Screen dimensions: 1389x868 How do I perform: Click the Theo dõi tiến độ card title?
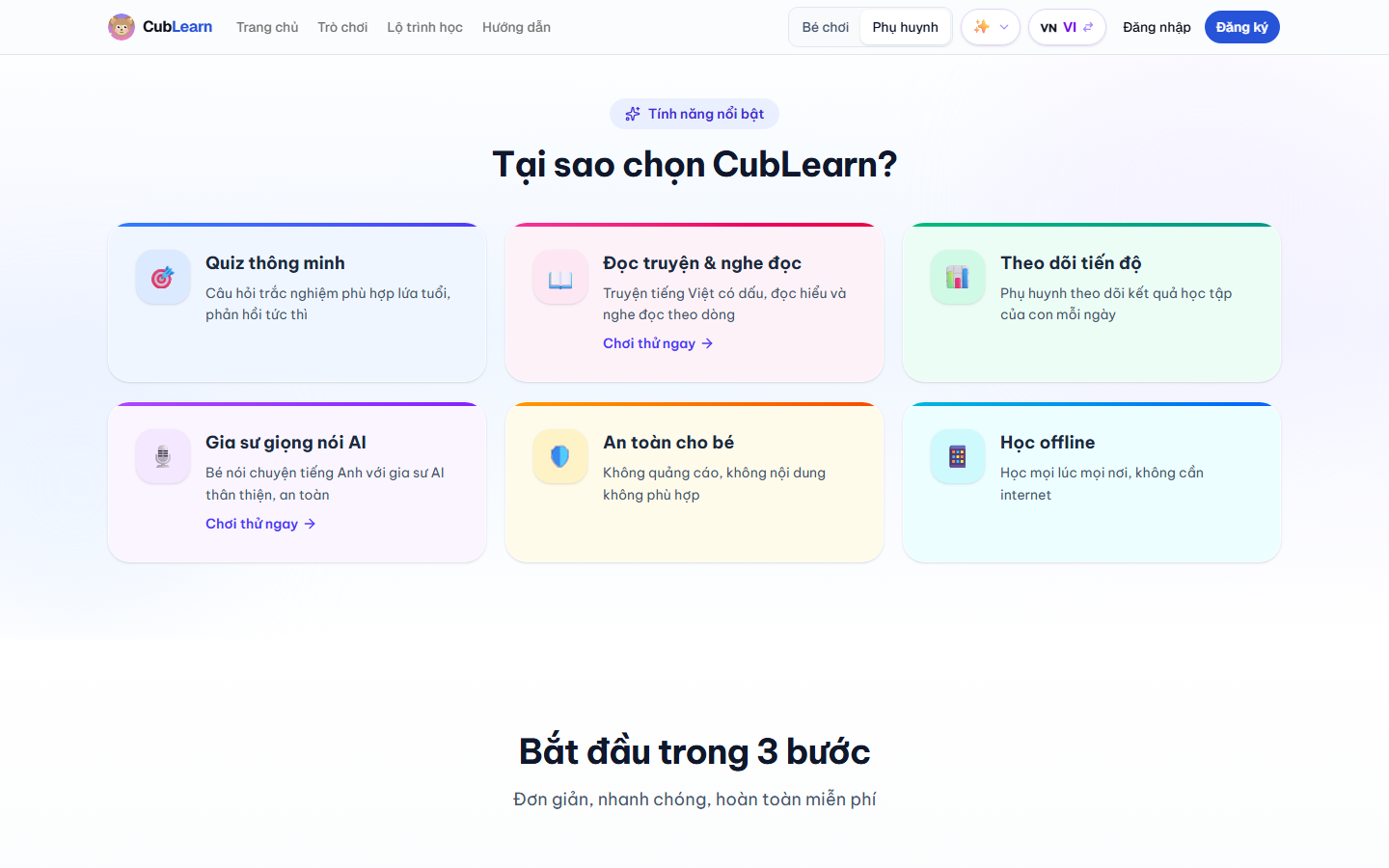coord(1071,263)
